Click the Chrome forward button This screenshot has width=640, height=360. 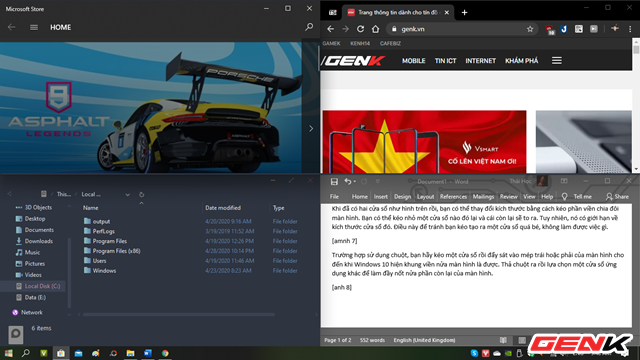[345, 29]
